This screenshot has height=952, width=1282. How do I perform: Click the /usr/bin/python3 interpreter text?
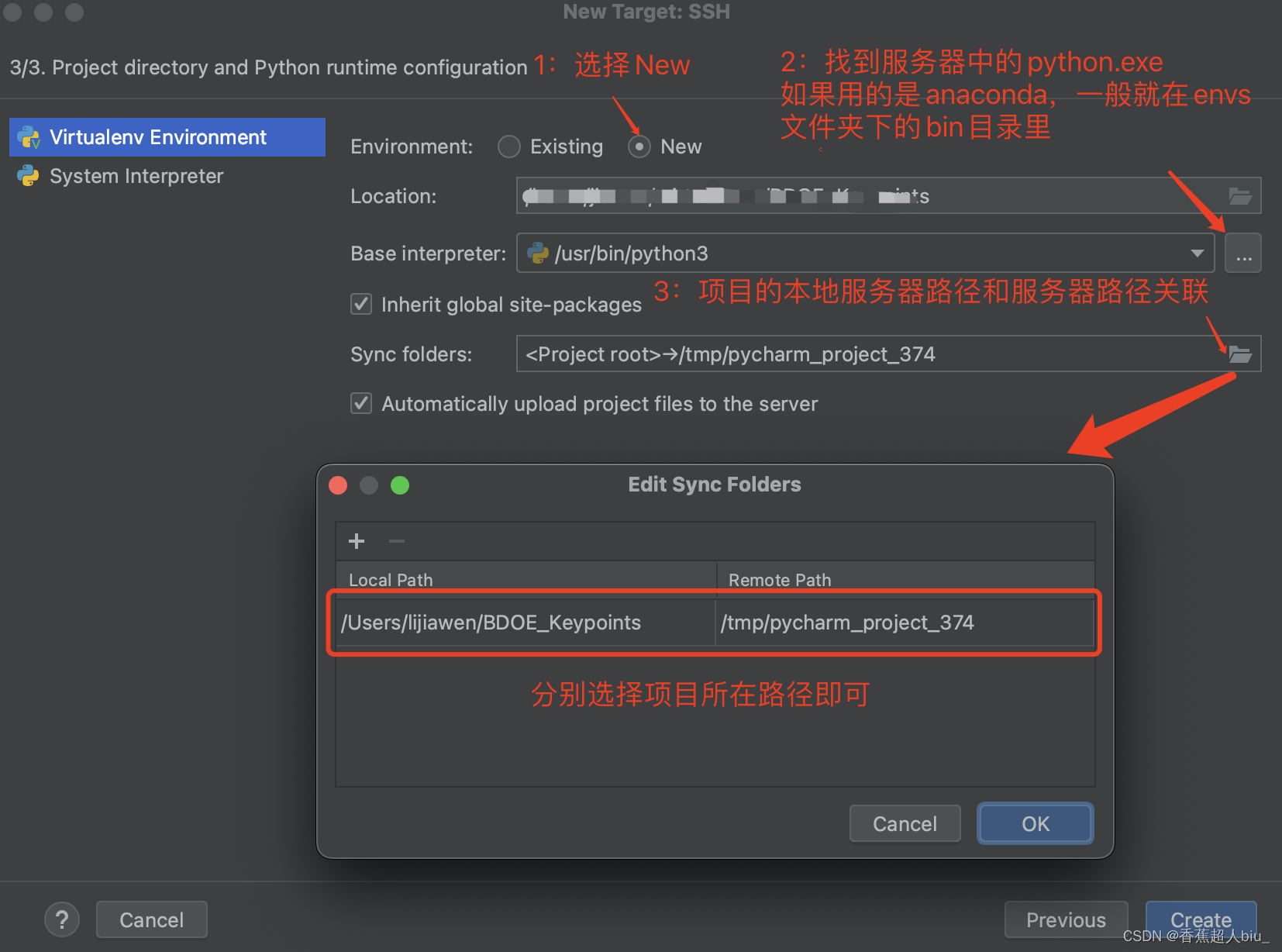coord(632,254)
